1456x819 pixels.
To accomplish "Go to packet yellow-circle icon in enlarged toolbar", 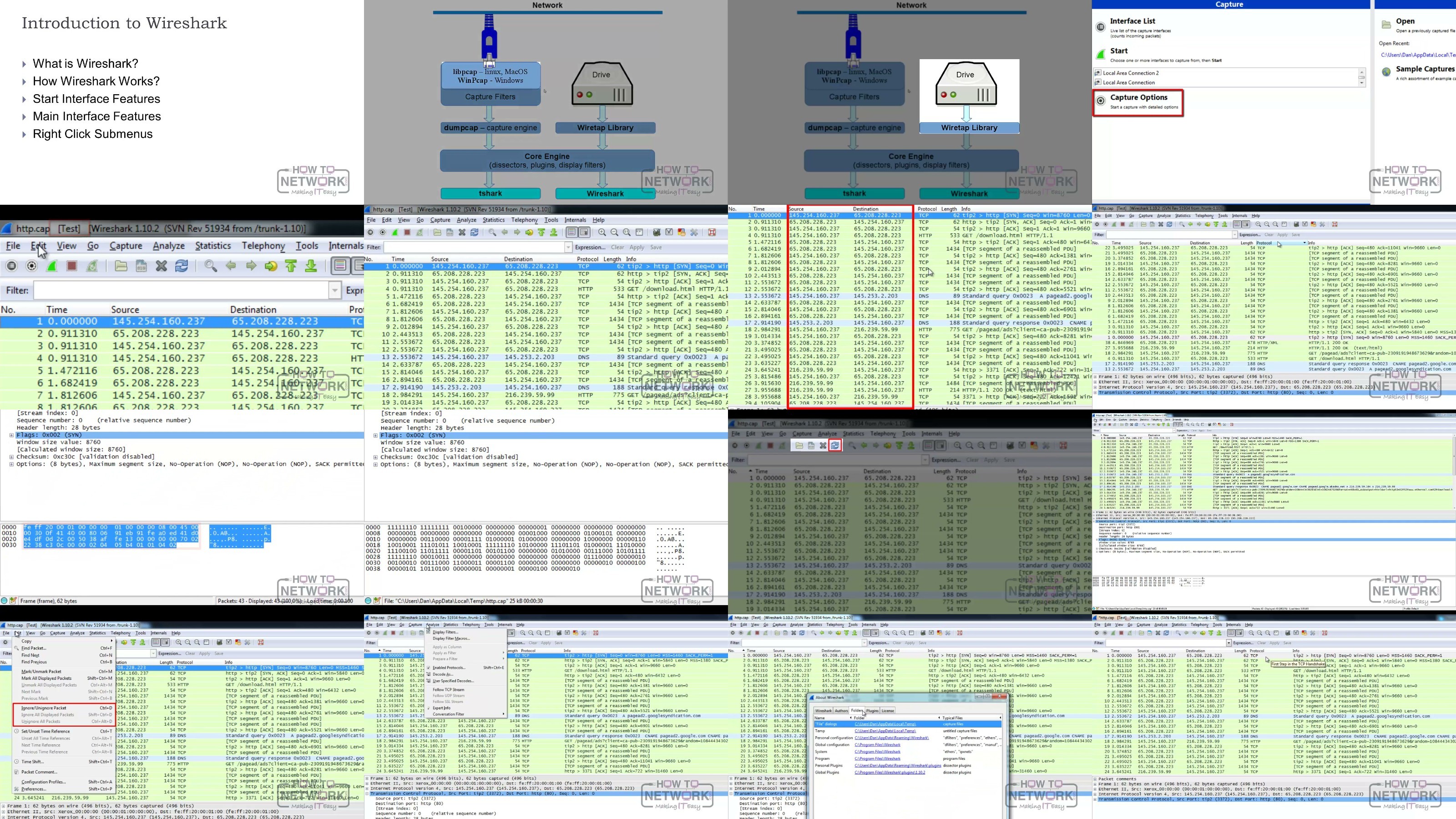I will click(x=271, y=266).
